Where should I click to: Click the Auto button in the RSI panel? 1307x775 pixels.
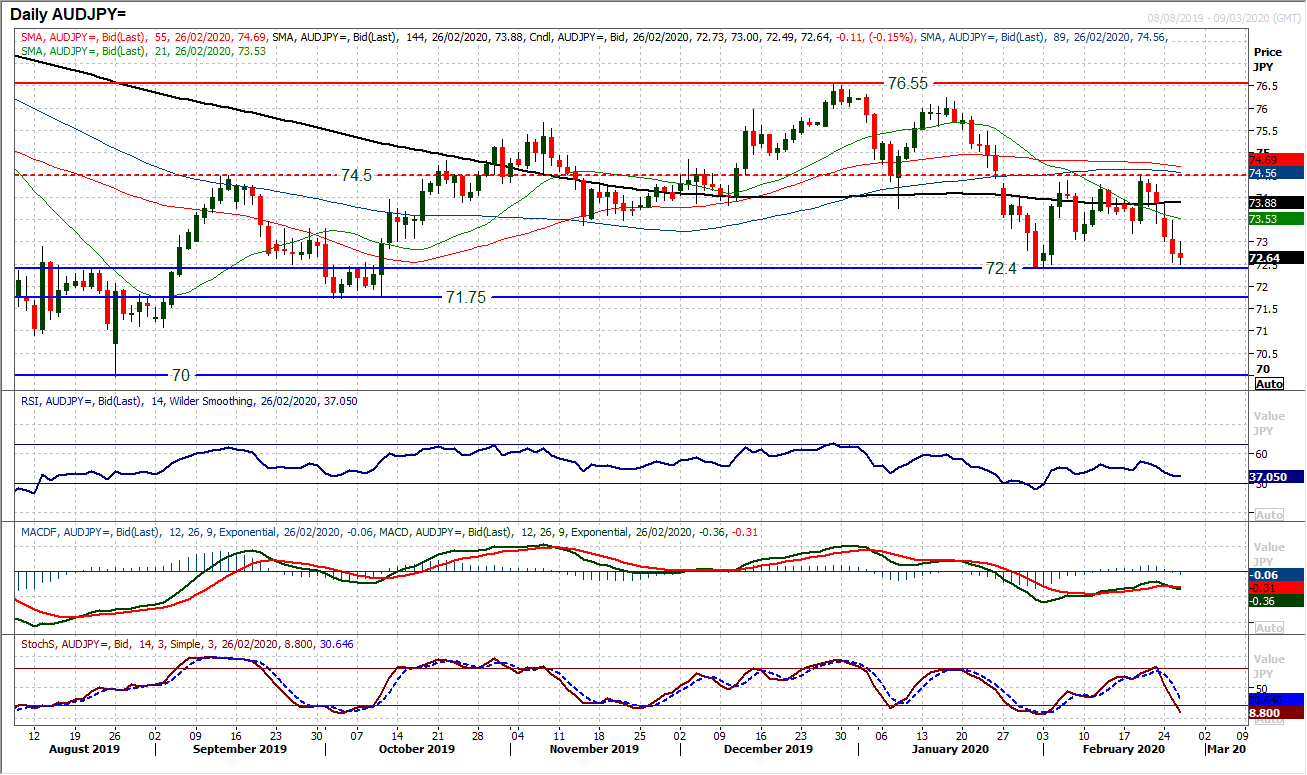point(1269,514)
